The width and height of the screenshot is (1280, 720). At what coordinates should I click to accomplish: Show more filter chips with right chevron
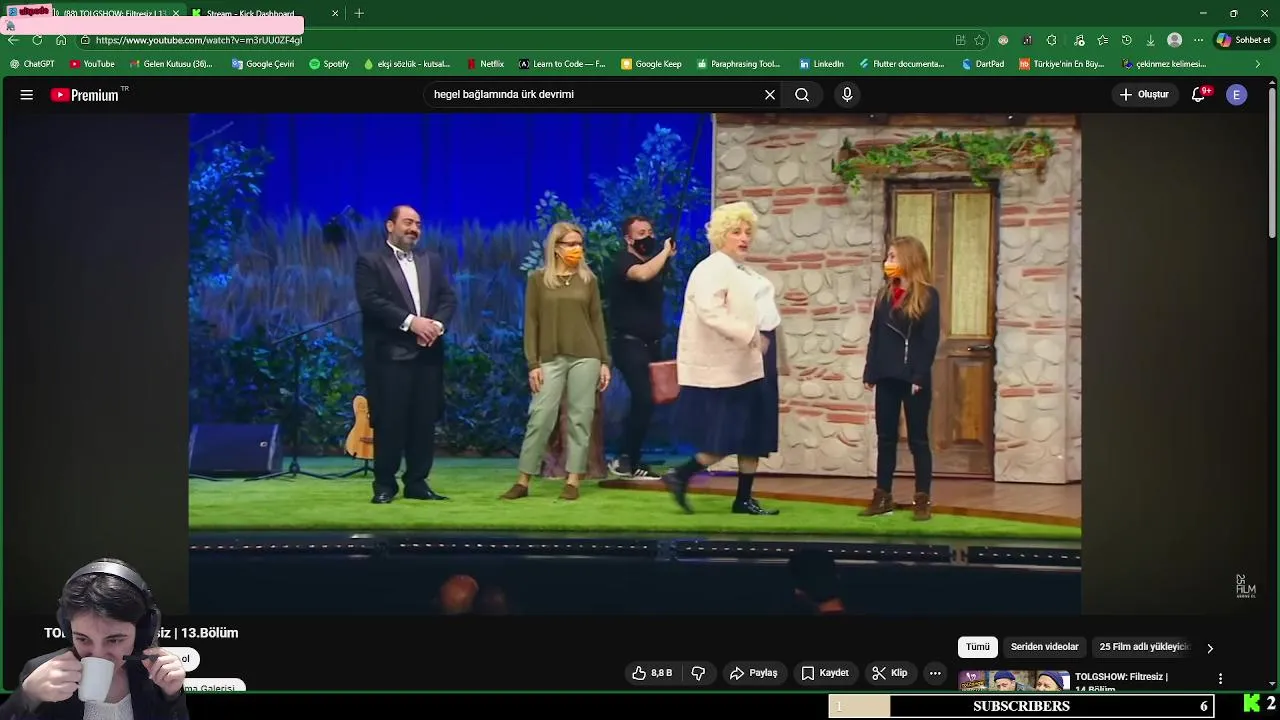pos(1210,648)
